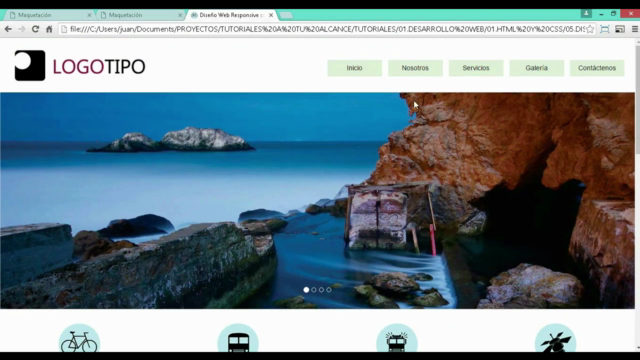Close the second Maquetación tab
Image resolution: width=640 pixels, height=360 pixels.
coord(180,15)
